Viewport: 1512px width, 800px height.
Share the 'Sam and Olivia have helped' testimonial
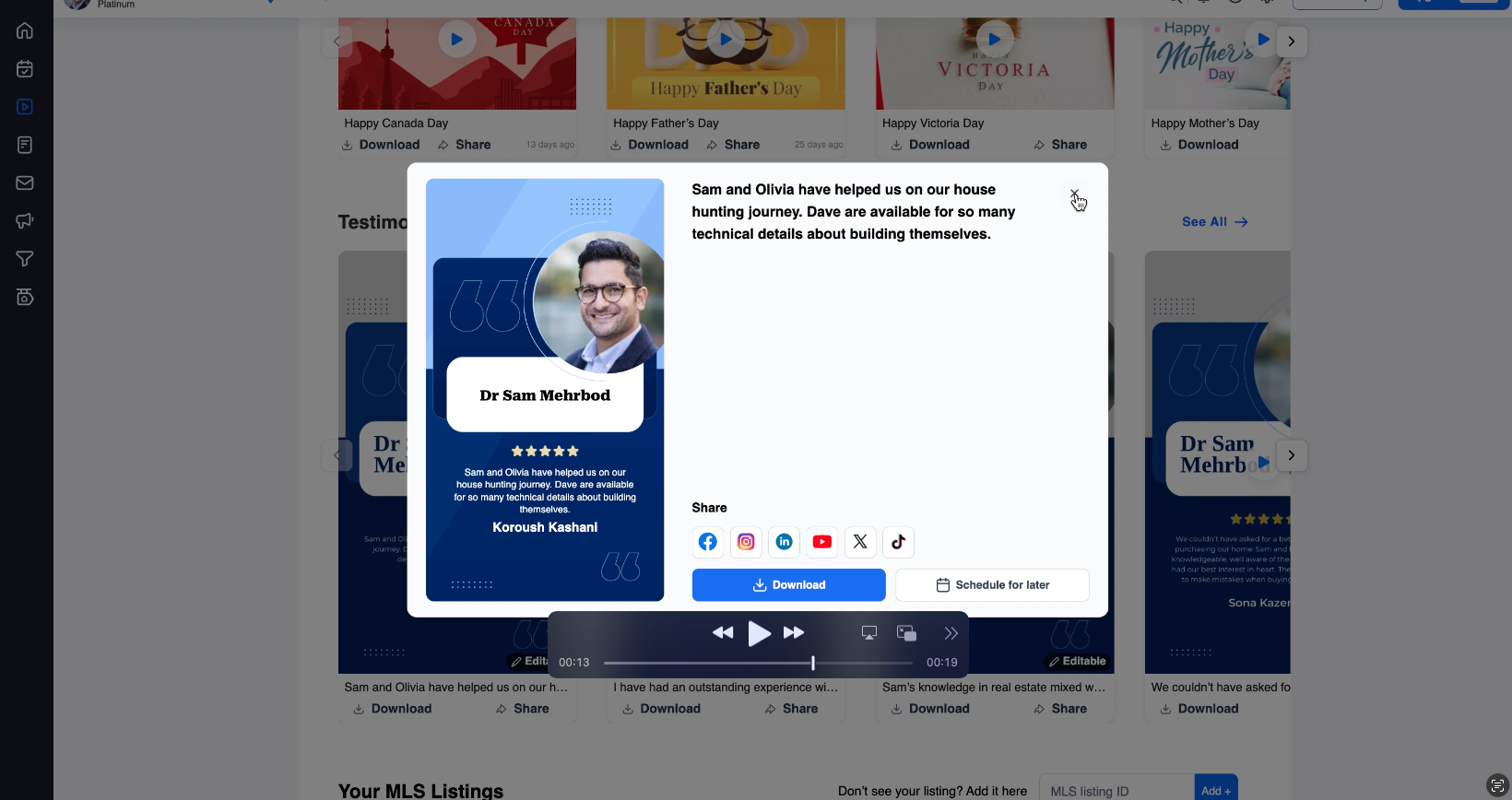[x=523, y=709]
